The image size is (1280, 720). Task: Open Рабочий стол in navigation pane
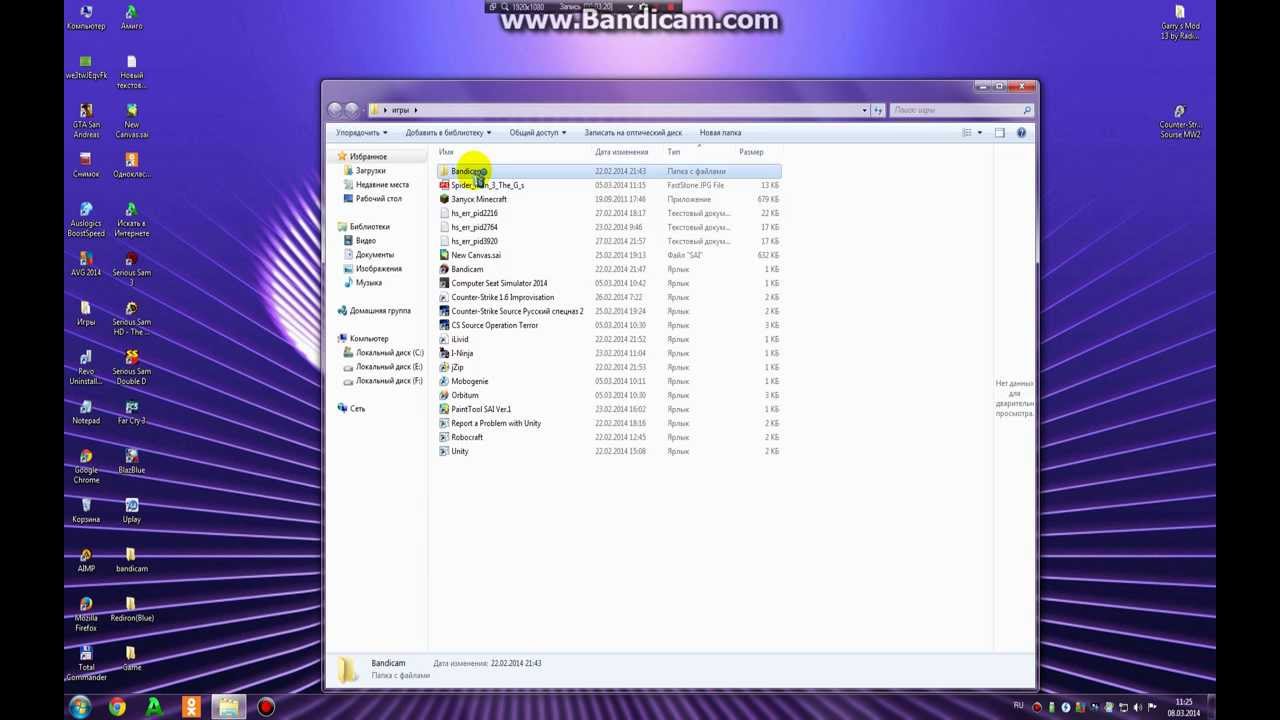pos(379,199)
